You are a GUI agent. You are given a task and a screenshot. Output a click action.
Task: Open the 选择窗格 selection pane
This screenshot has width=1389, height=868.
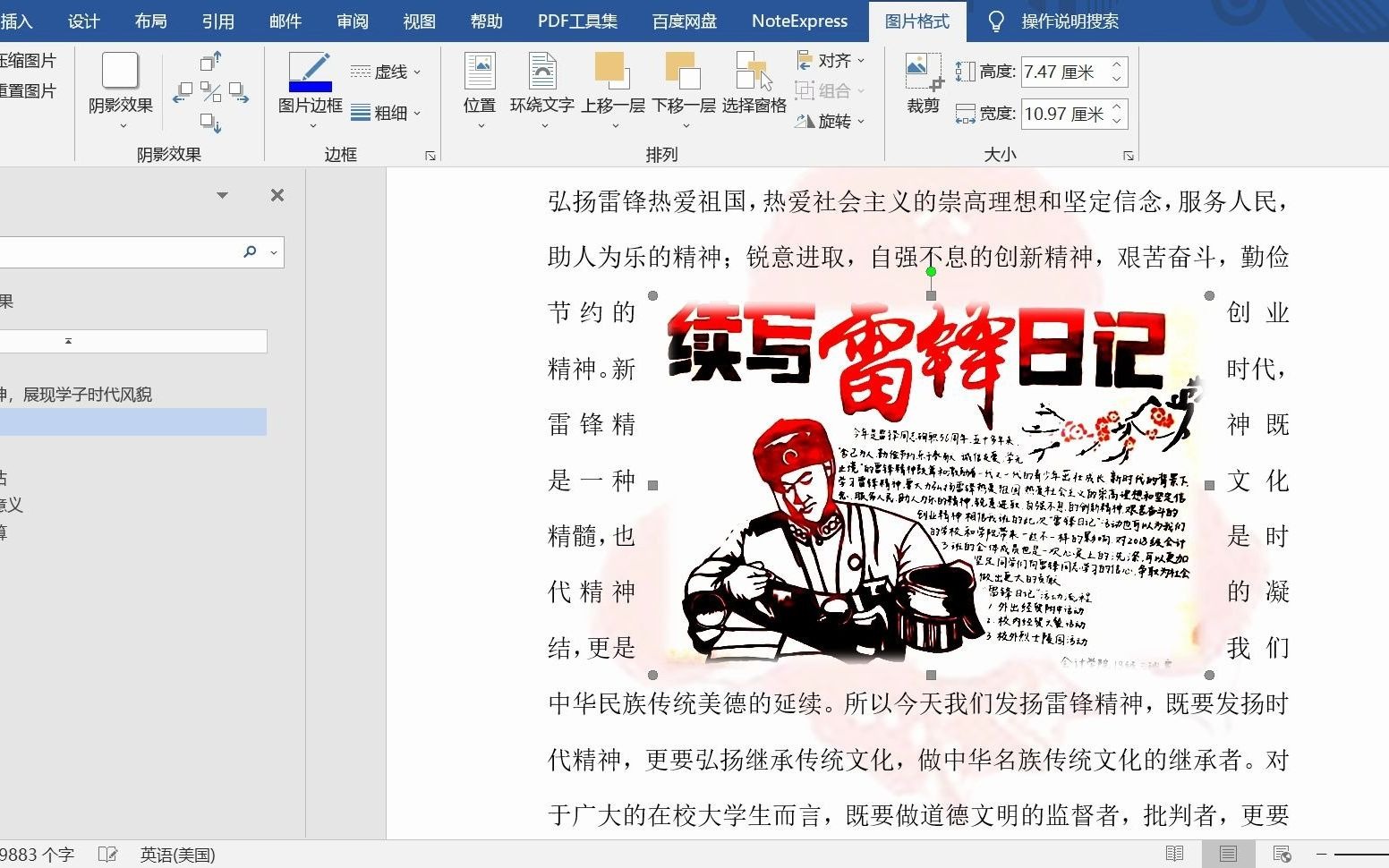[x=754, y=83]
